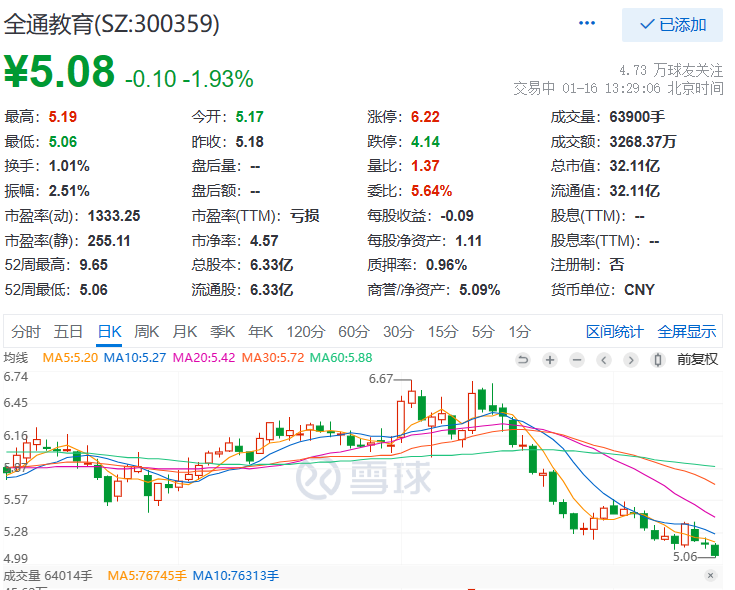This screenshot has height=590, width=735.
Task: Switch to the 分时 chart tab
Action: 26,332
